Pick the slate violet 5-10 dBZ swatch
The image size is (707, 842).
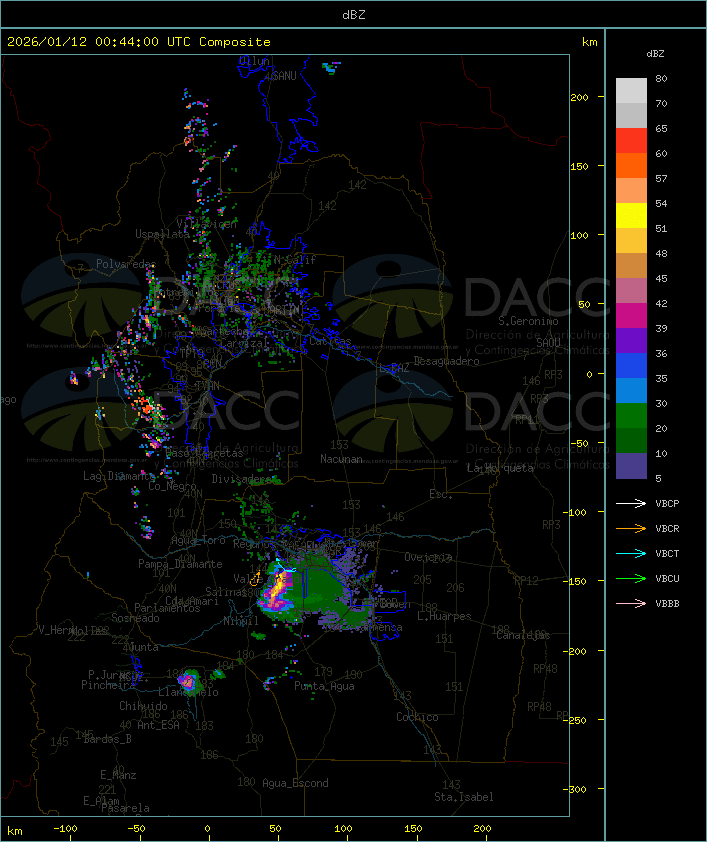pyautogui.click(x=631, y=465)
